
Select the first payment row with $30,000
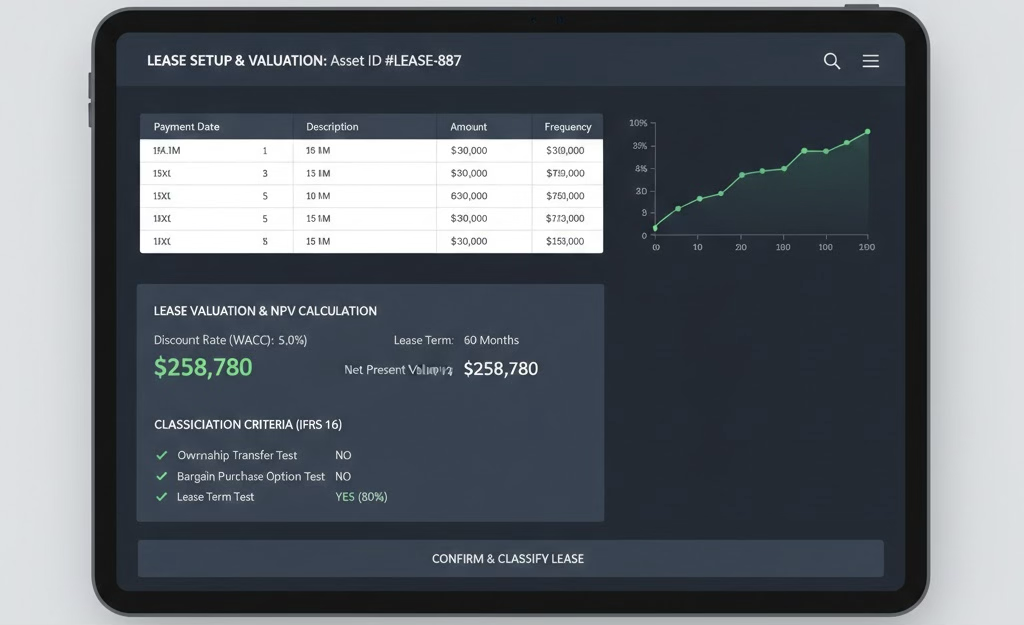tap(370, 150)
